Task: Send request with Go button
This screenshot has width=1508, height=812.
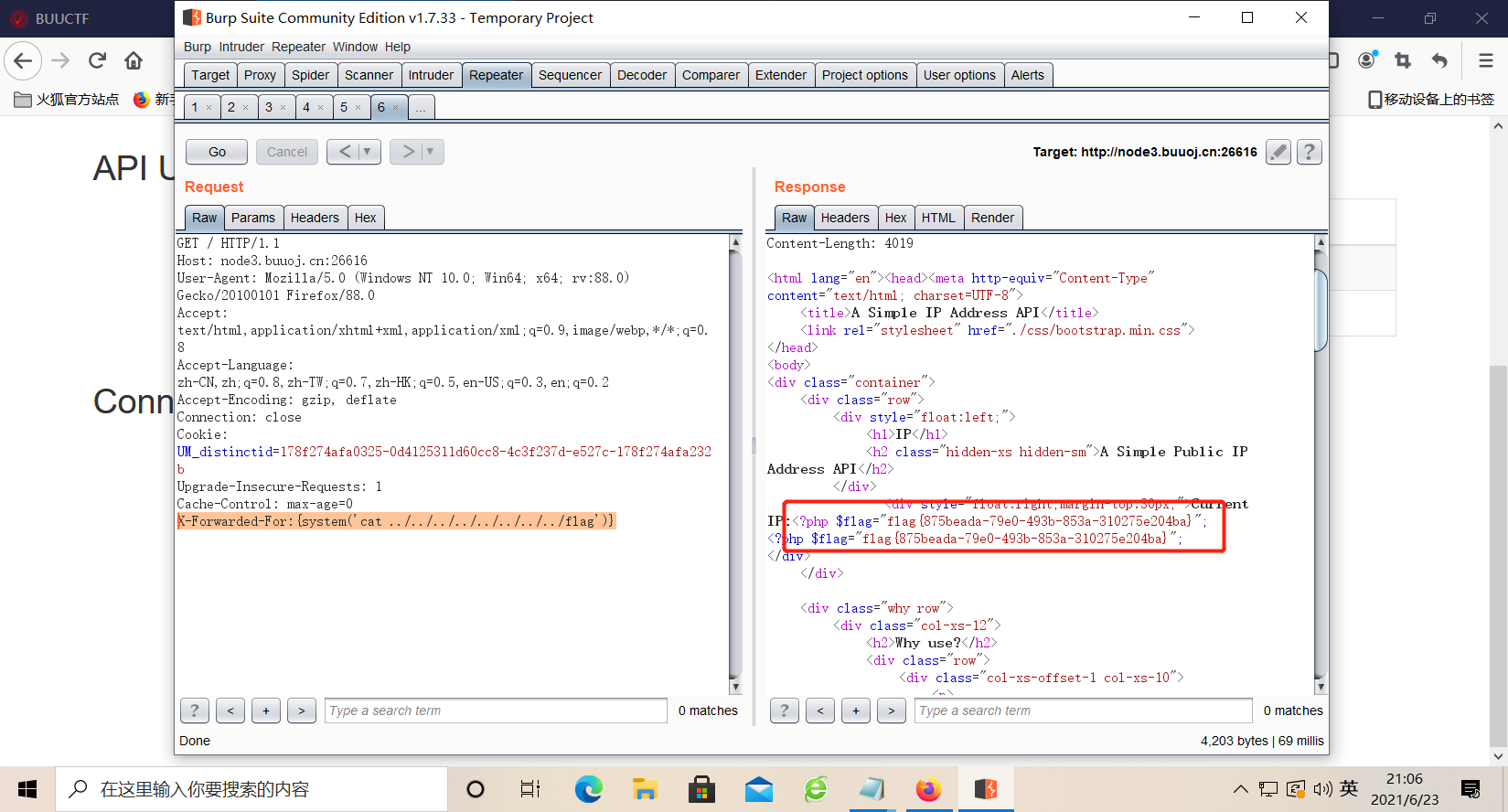Action: (x=217, y=152)
